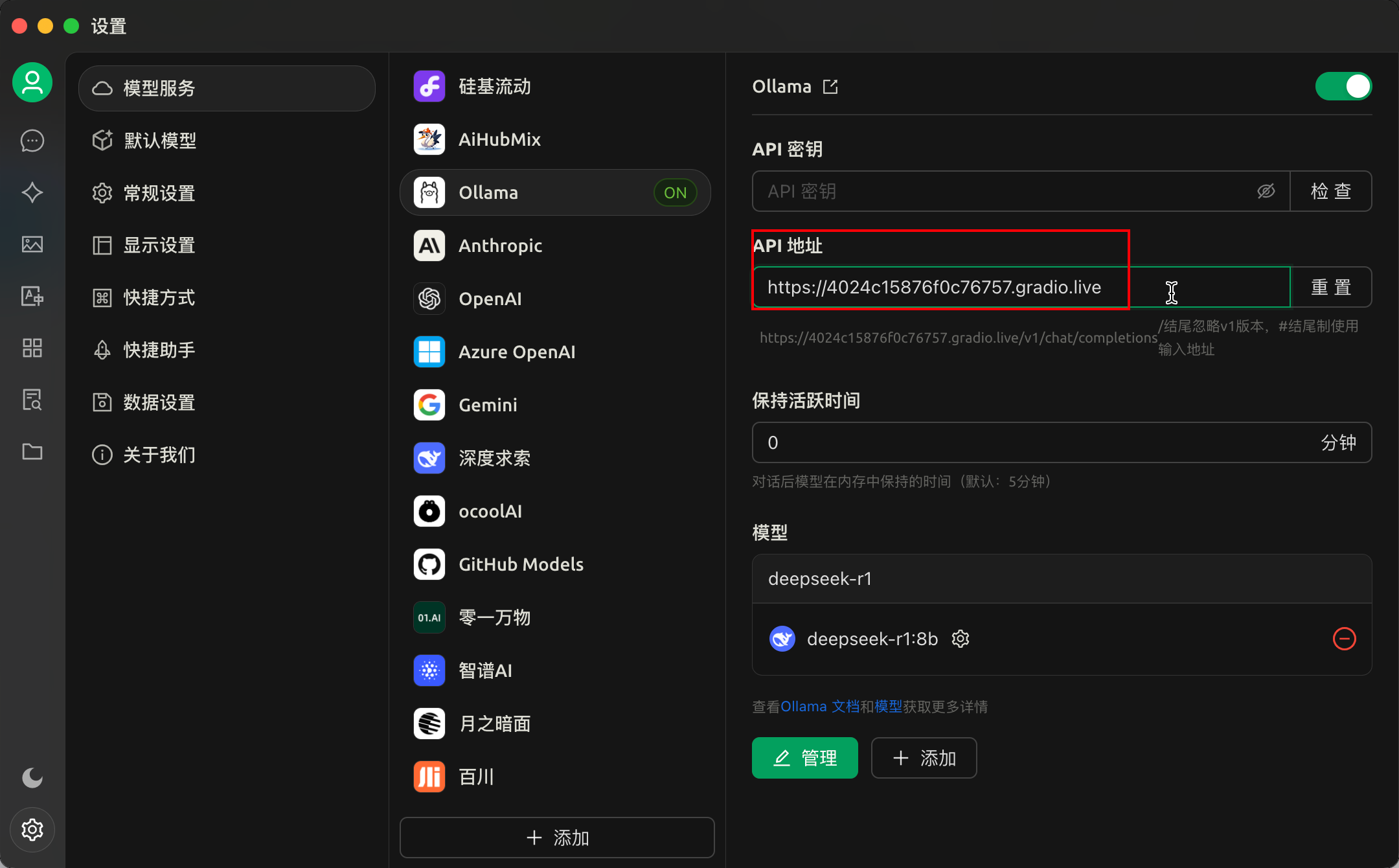Open the Ollama 文档 documentation link
Viewport: 1399px width, 868px height.
[819, 707]
